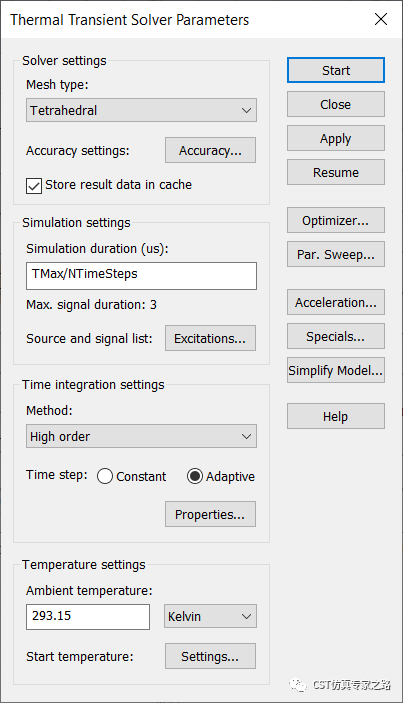Expand the time integration Method dropdown
Screen dimensions: 403x703
141,436
